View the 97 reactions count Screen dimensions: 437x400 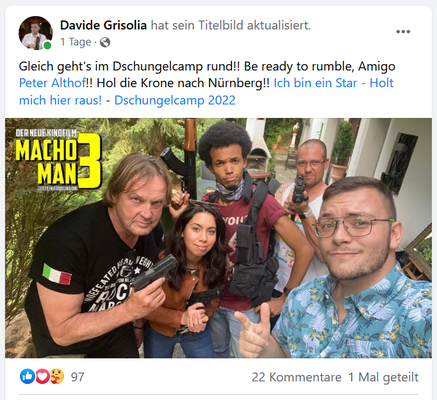77,377
